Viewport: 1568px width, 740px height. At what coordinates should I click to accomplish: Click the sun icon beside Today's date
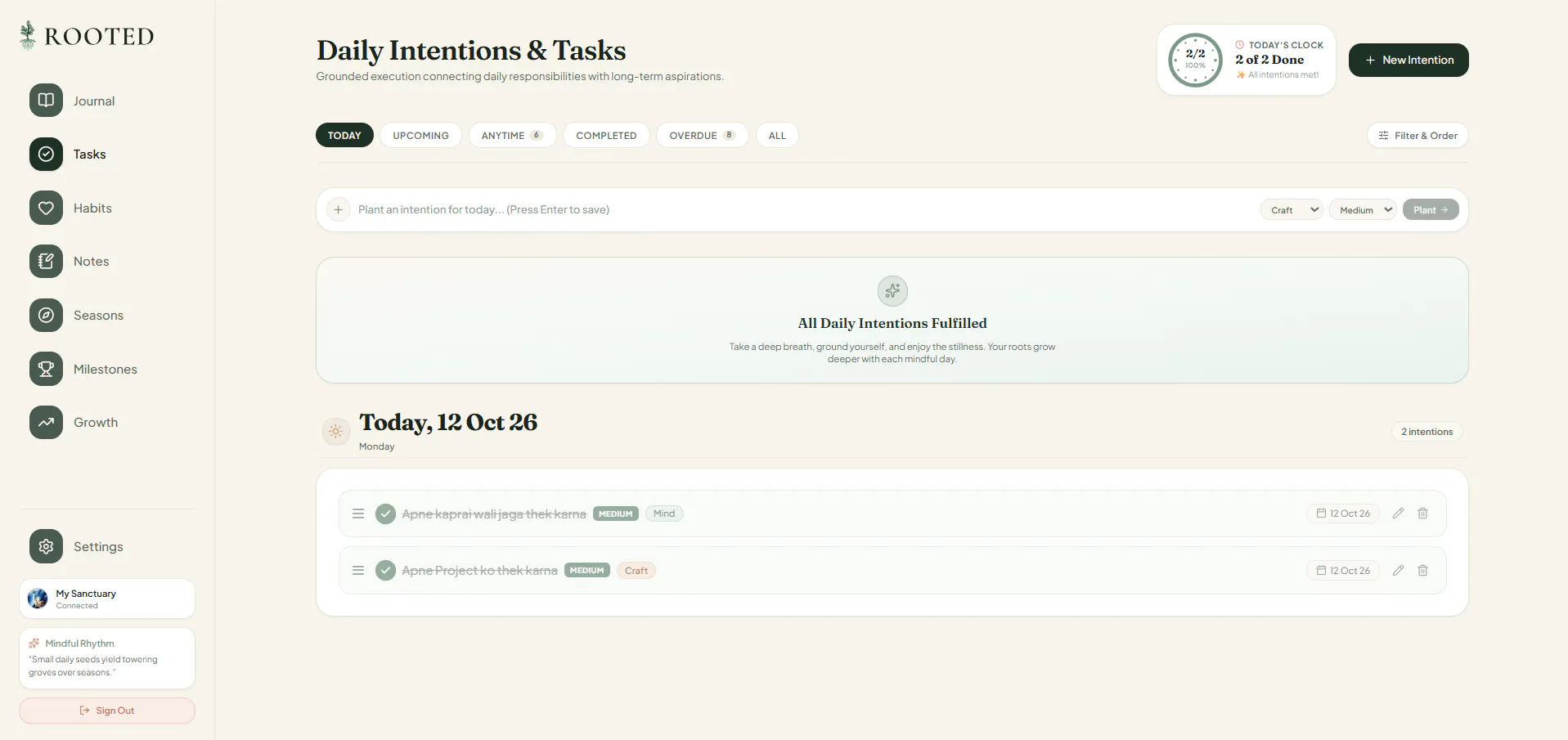335,431
